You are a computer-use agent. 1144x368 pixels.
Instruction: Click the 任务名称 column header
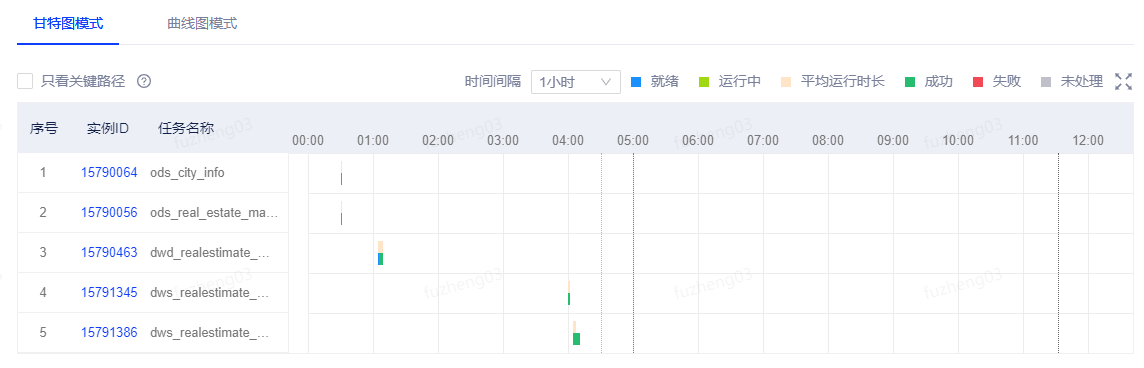[185, 129]
